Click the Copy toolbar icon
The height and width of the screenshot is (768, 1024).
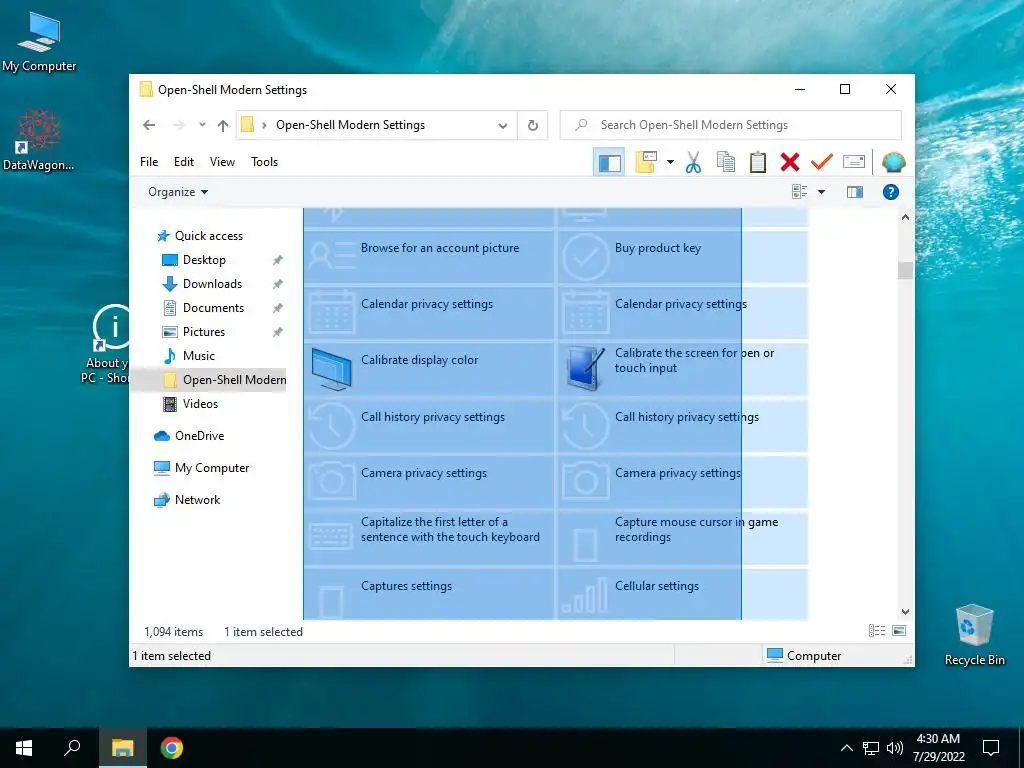(726, 162)
